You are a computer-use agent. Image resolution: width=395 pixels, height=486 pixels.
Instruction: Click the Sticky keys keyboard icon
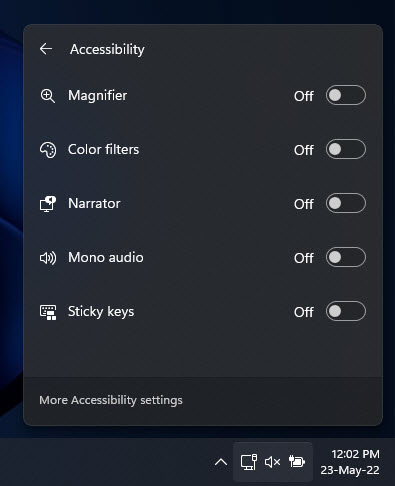click(48, 312)
